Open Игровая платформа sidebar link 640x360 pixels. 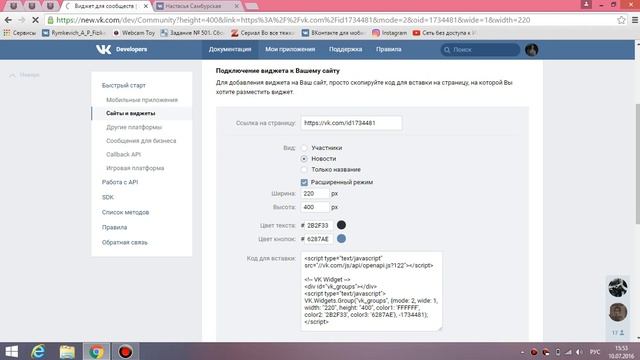click(x=135, y=168)
